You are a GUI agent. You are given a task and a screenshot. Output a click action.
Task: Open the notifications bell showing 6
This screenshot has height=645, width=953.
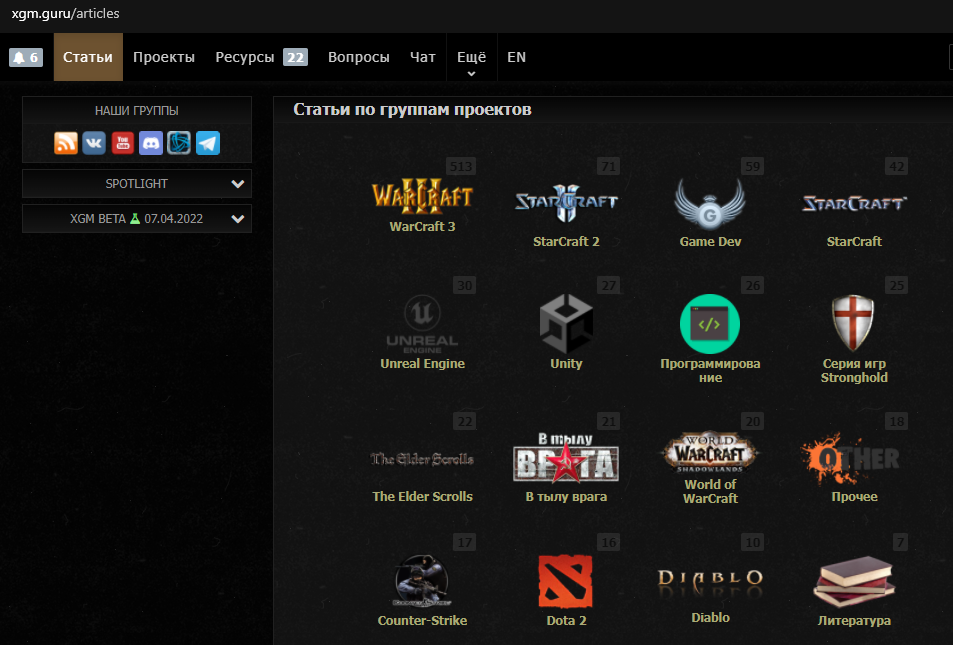(x=26, y=57)
